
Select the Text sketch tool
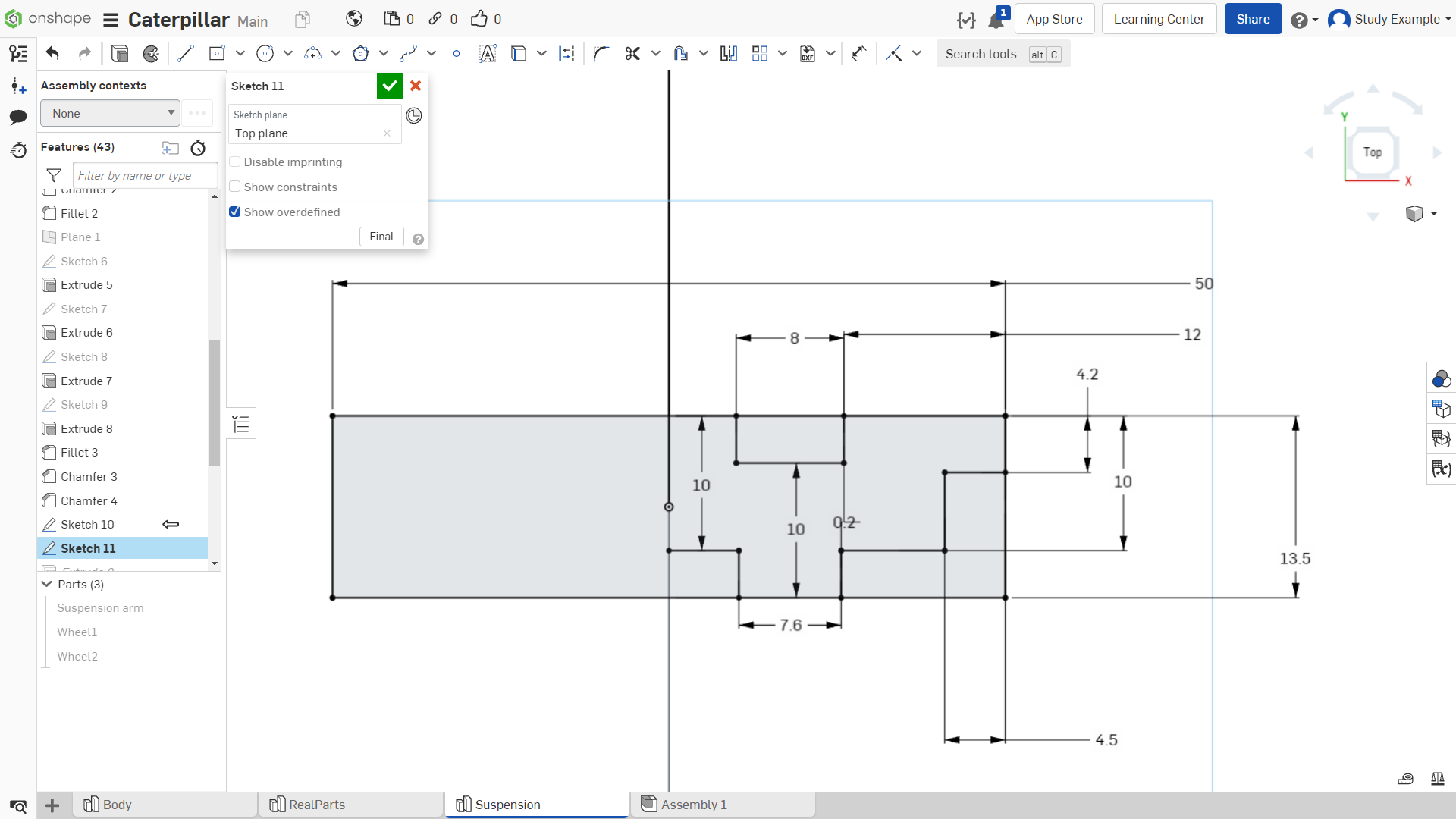click(488, 54)
